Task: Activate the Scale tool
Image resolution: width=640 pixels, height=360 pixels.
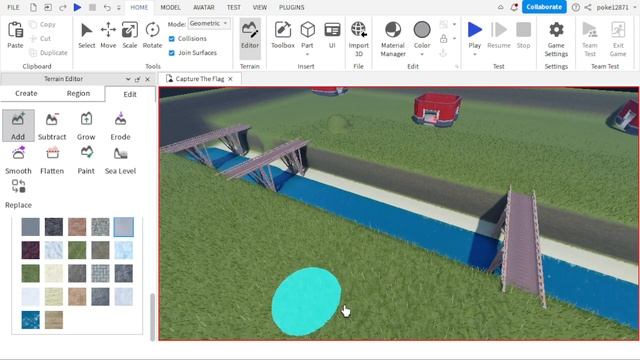Action: tap(130, 35)
